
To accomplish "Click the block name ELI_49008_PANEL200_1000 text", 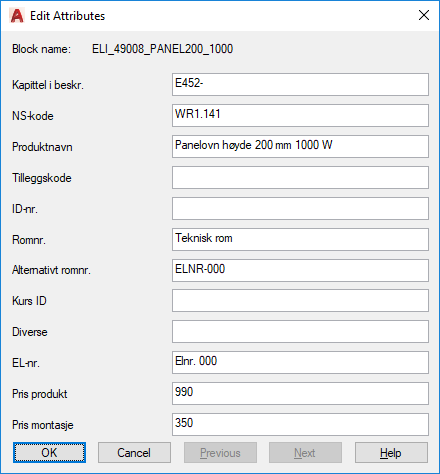I will [162, 49].
